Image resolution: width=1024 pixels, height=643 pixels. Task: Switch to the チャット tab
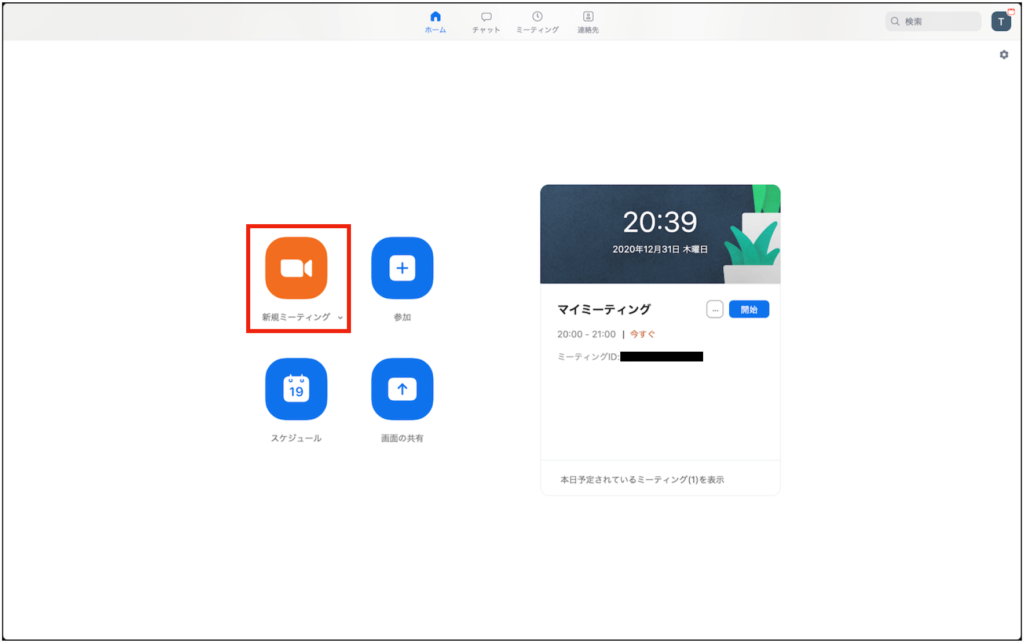(x=486, y=17)
